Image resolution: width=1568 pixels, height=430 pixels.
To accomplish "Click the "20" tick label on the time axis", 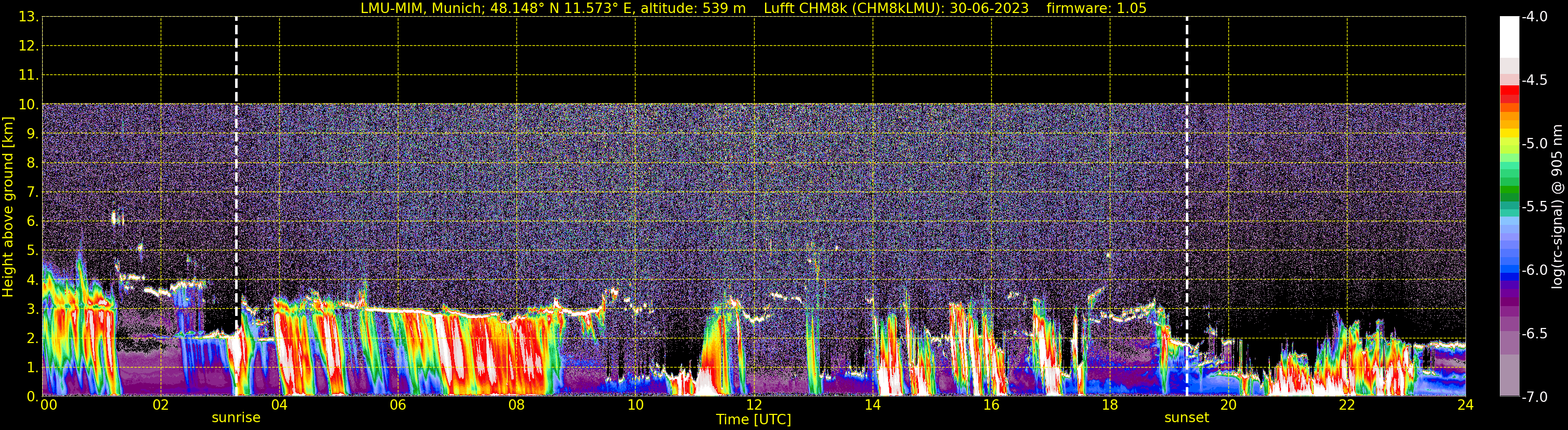I will 1228,405.
